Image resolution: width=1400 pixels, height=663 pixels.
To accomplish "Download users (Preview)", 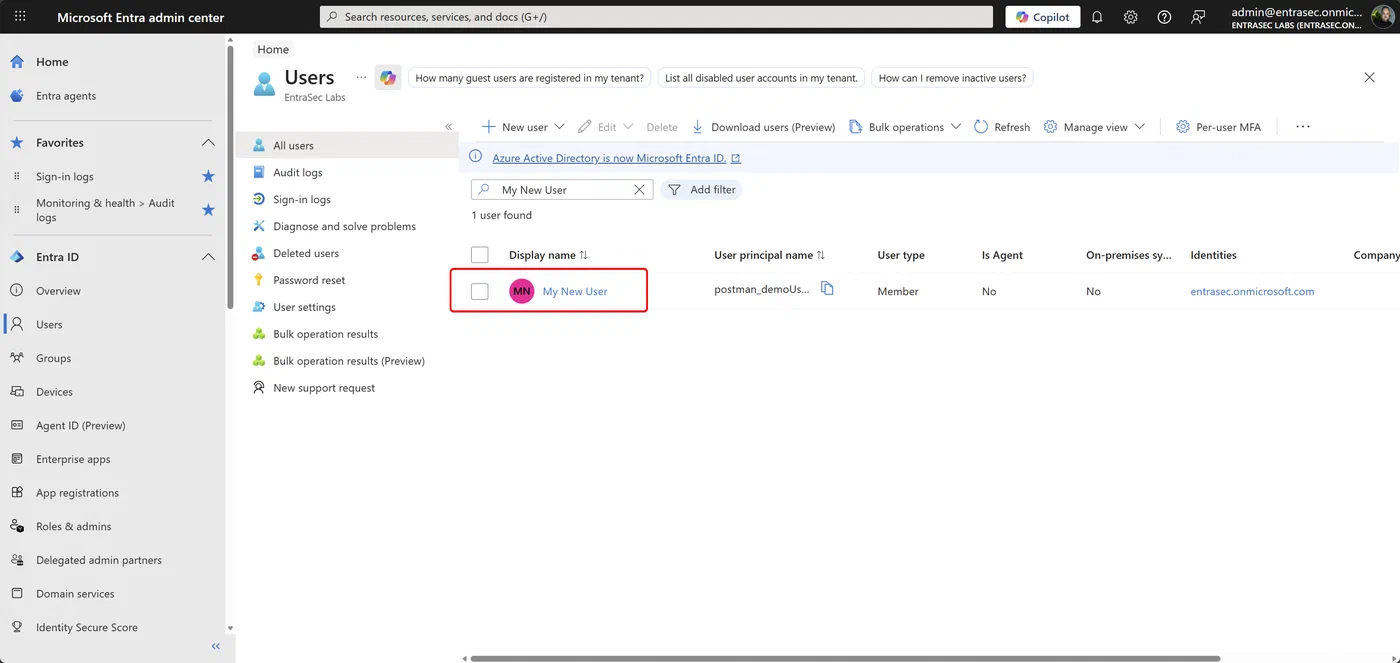I will (x=763, y=127).
